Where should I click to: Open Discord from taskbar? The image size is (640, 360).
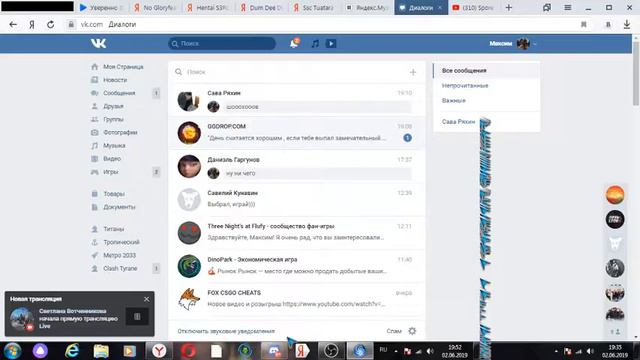(274, 351)
